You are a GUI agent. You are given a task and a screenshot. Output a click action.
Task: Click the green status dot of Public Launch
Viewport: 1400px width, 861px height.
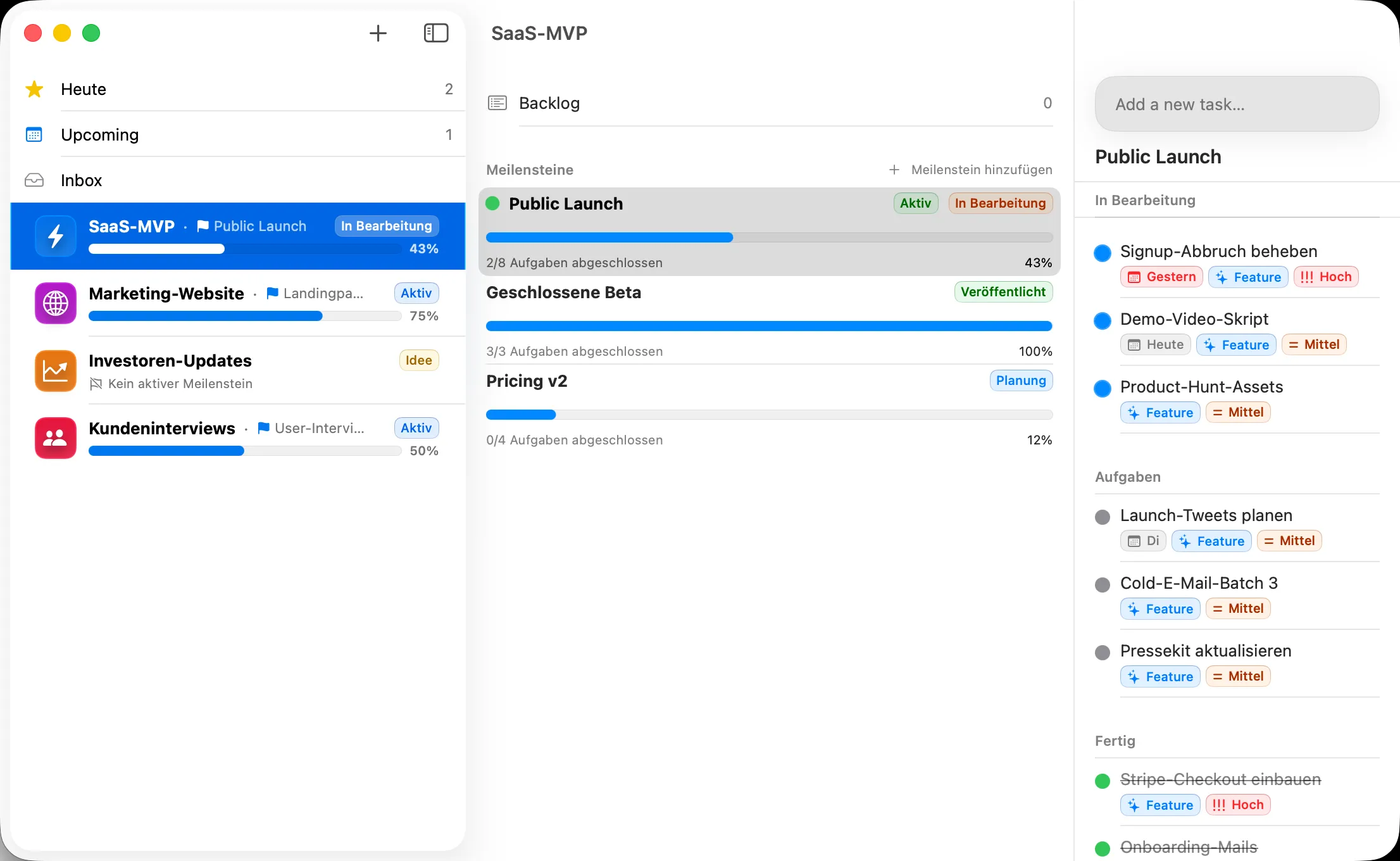click(492, 204)
